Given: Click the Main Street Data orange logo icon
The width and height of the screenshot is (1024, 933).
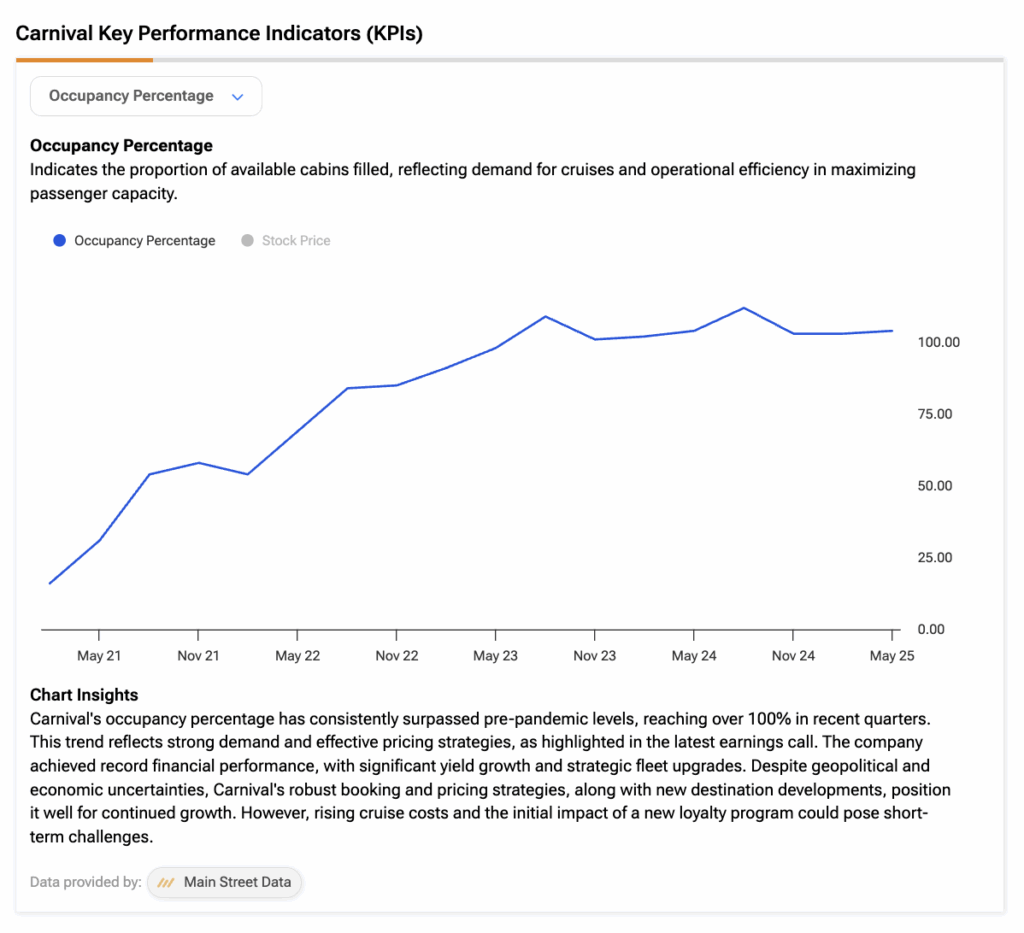Looking at the screenshot, I should point(166,882).
